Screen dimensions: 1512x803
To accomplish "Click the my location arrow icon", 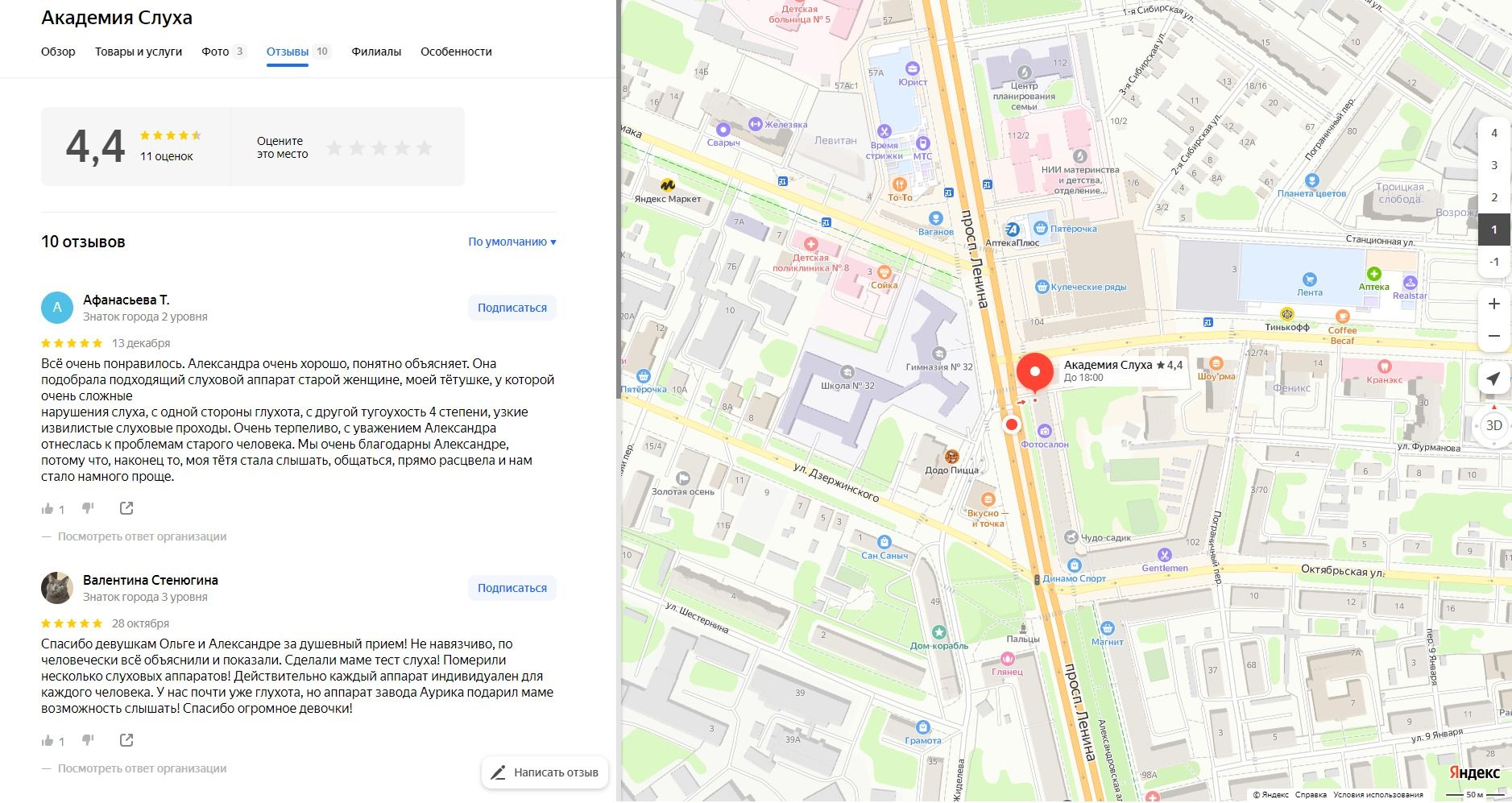I will click(1493, 379).
